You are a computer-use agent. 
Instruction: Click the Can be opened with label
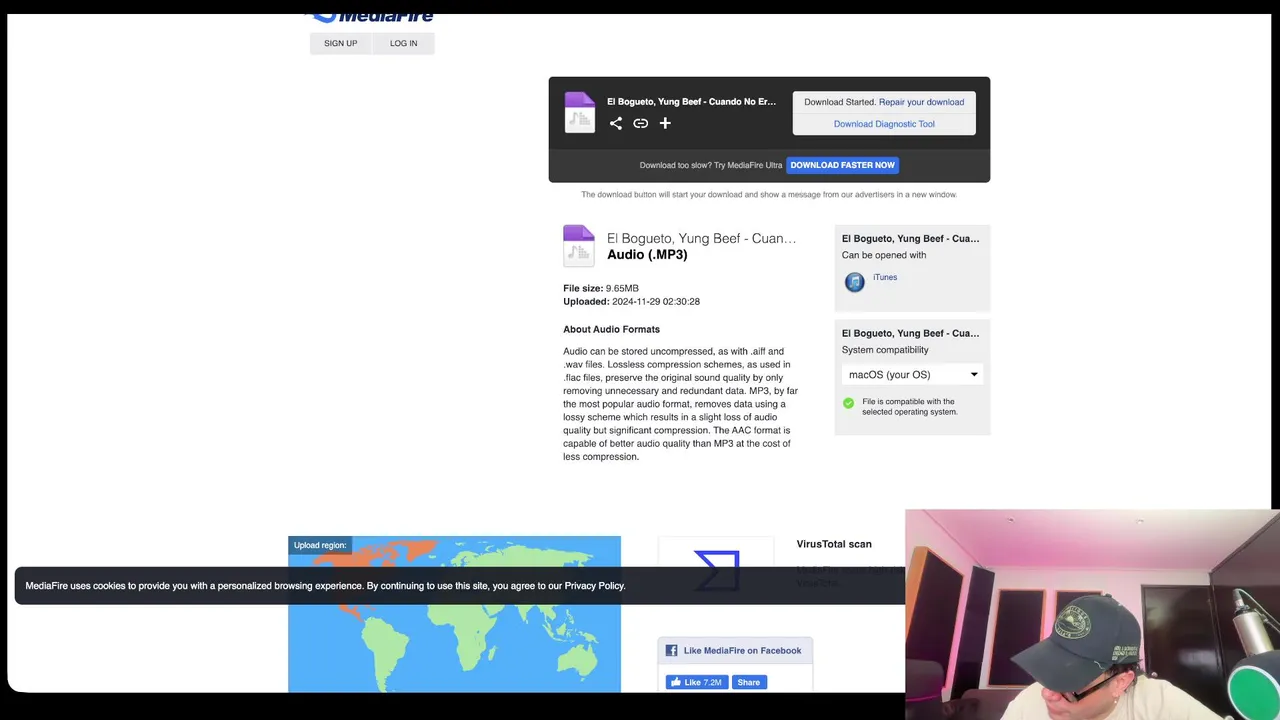pos(884,255)
